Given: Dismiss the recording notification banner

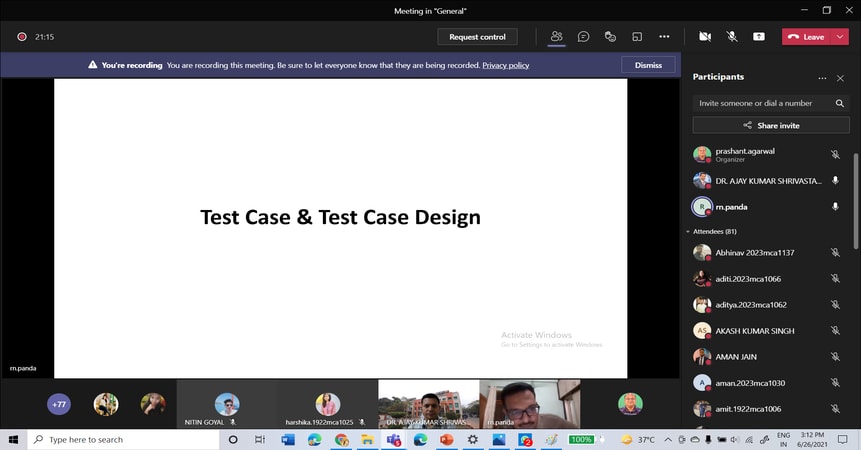Looking at the screenshot, I should [648, 65].
